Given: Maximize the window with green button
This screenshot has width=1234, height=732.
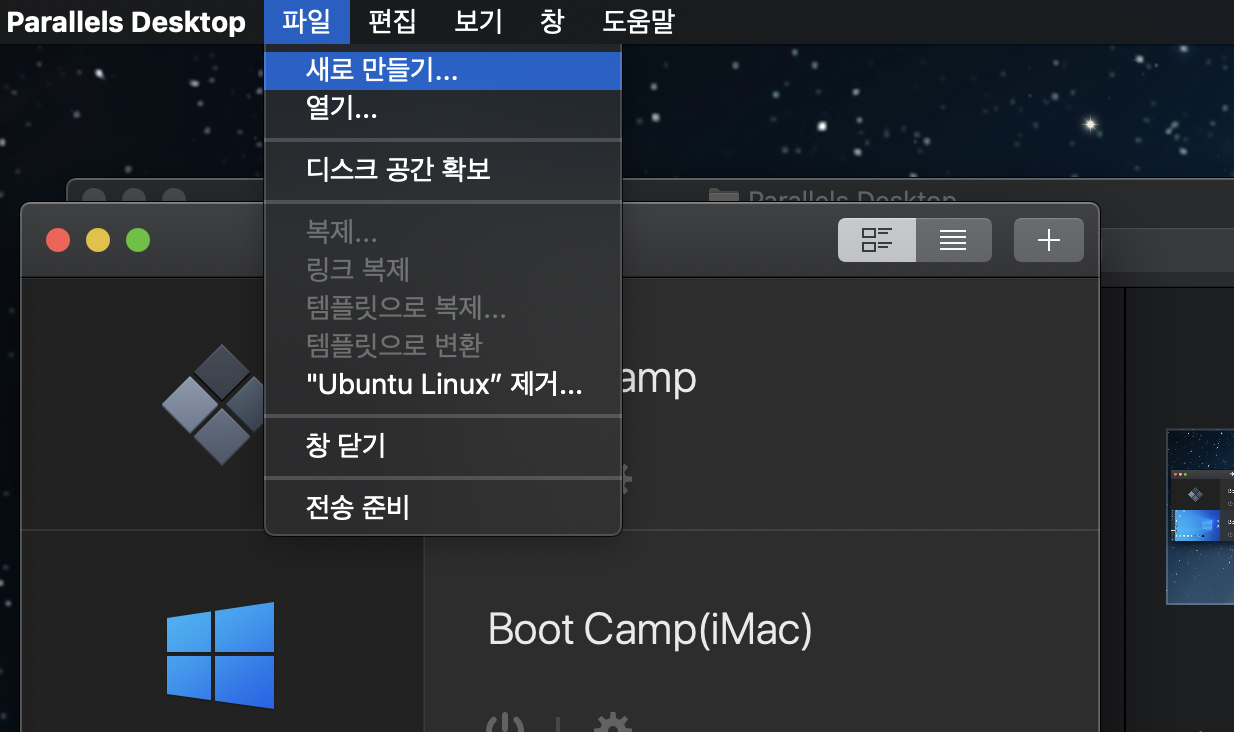Looking at the screenshot, I should click(138, 240).
